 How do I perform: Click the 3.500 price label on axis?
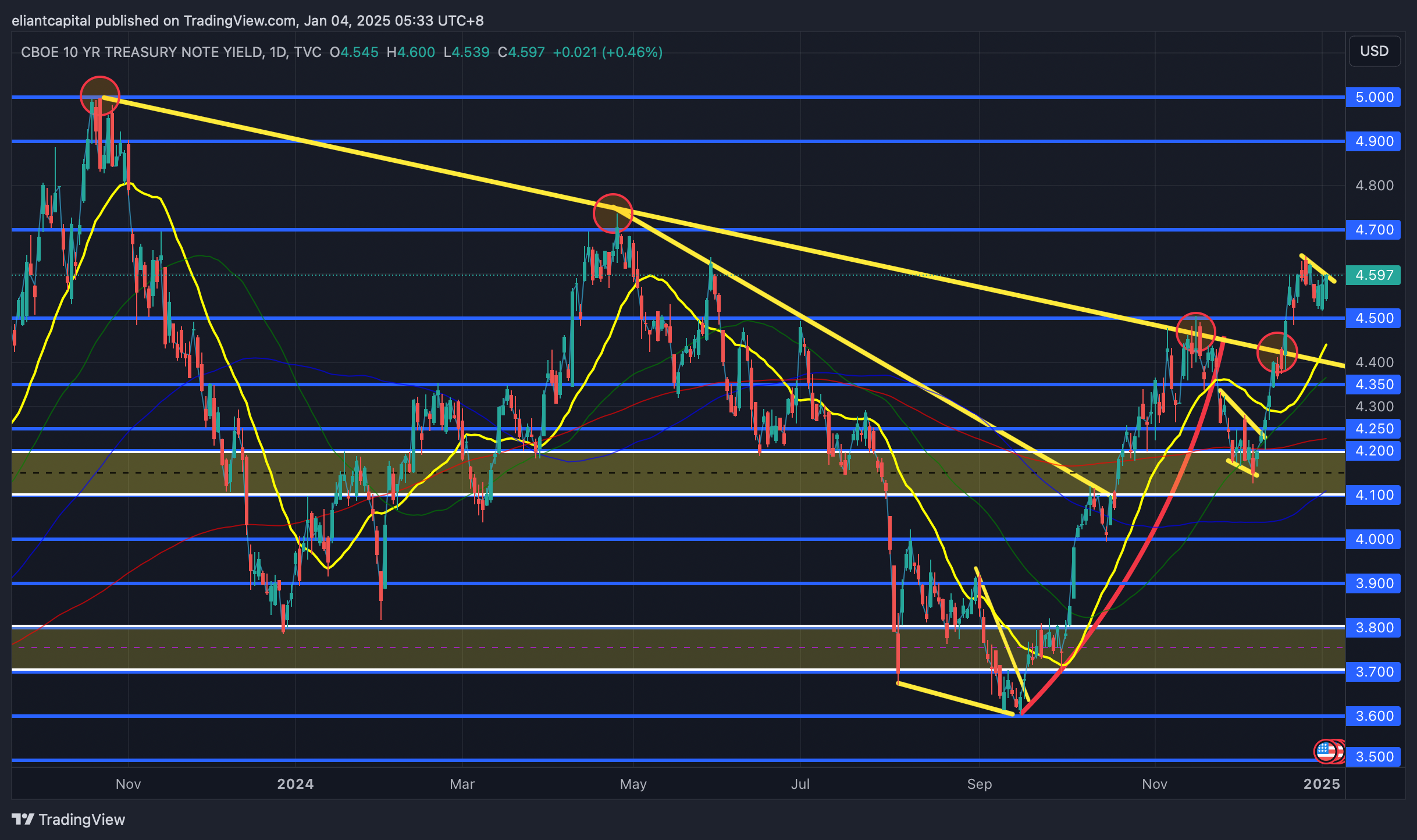(x=1373, y=757)
